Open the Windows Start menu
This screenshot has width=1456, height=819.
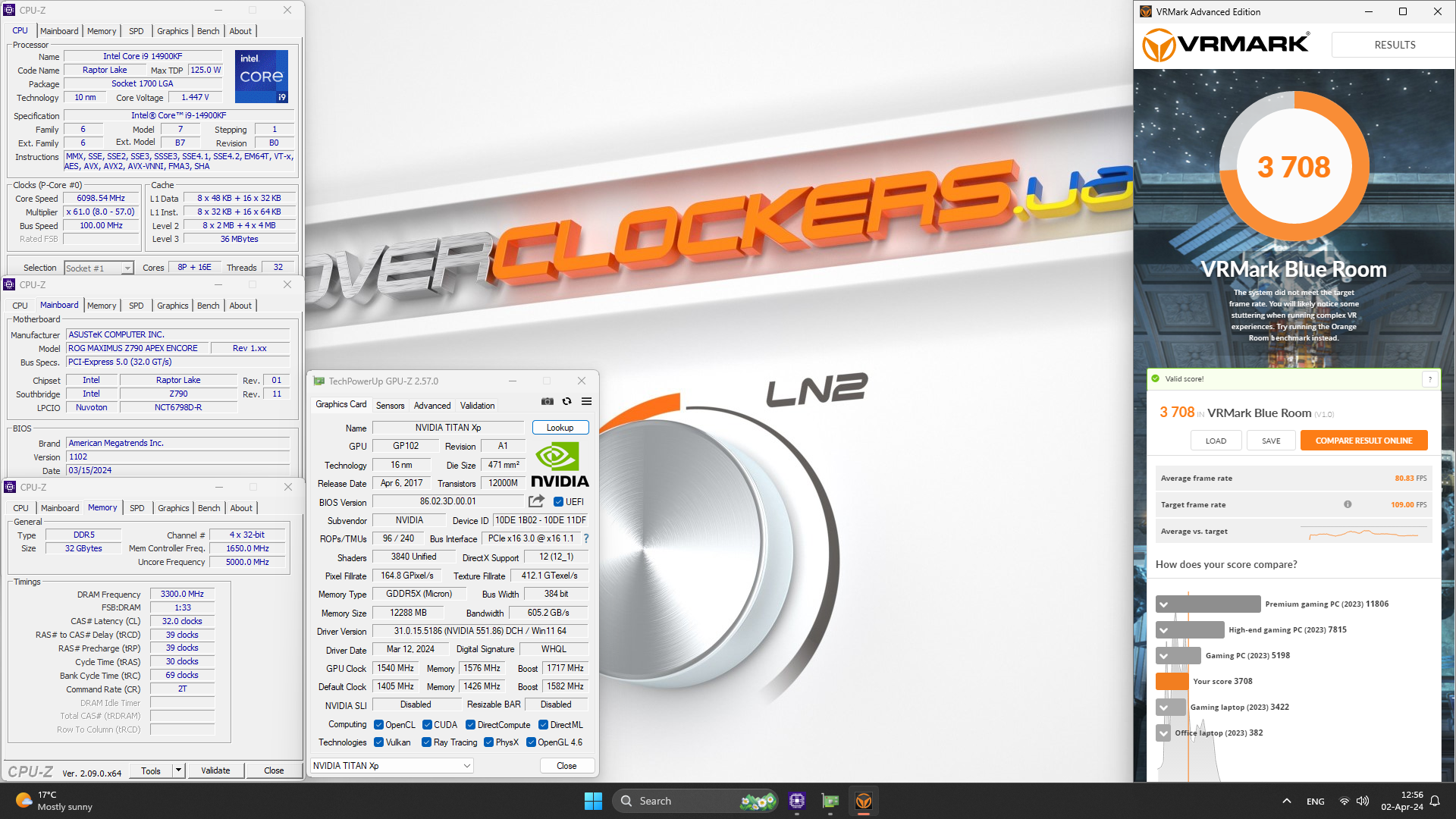click(593, 801)
